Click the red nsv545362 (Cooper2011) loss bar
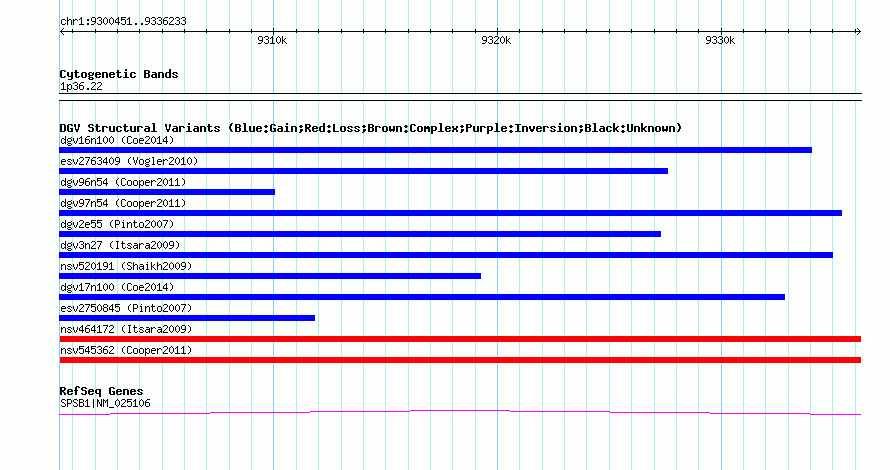890x470 pixels. 460,360
